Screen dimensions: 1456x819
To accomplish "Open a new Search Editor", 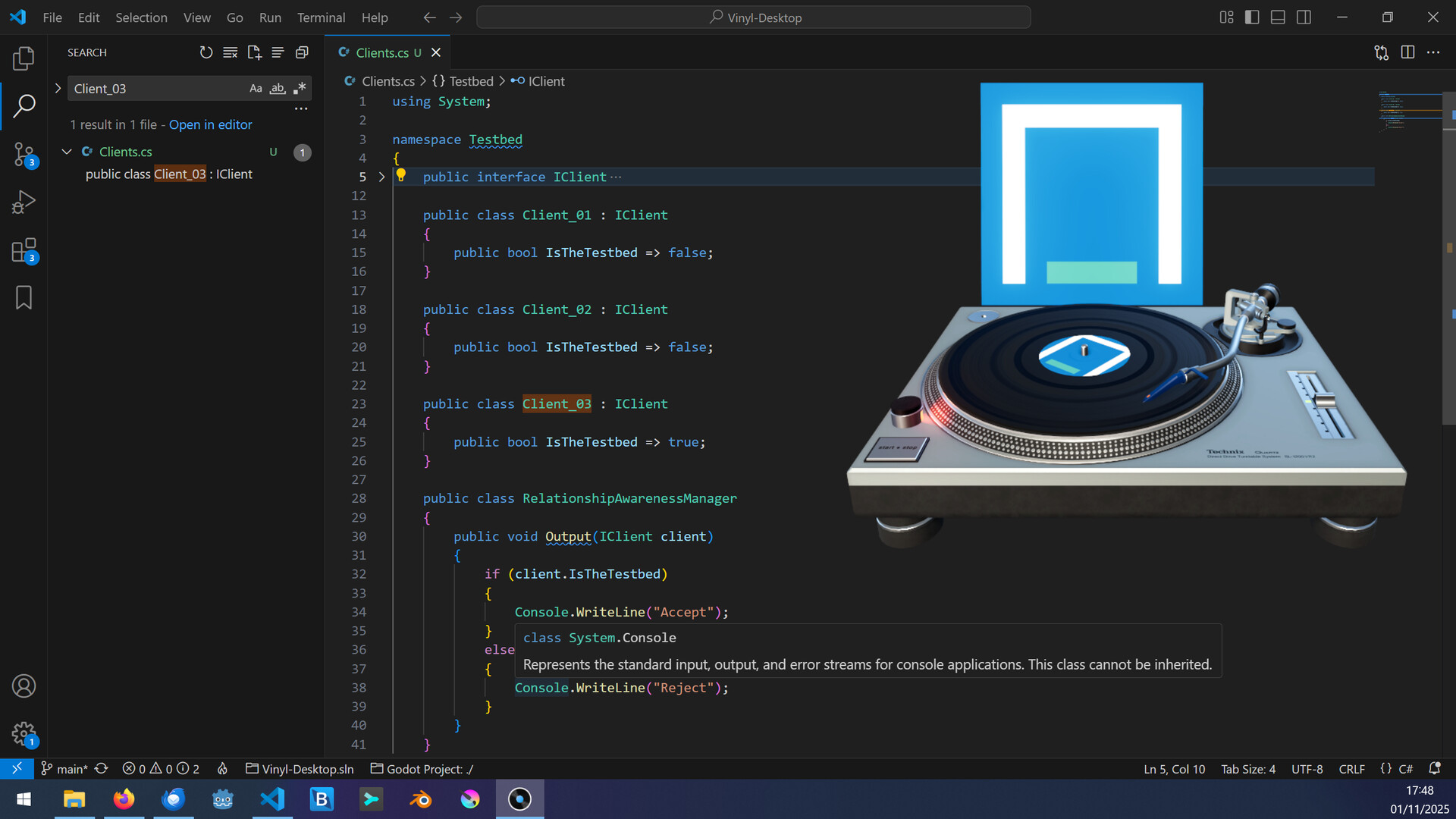I will click(x=254, y=52).
